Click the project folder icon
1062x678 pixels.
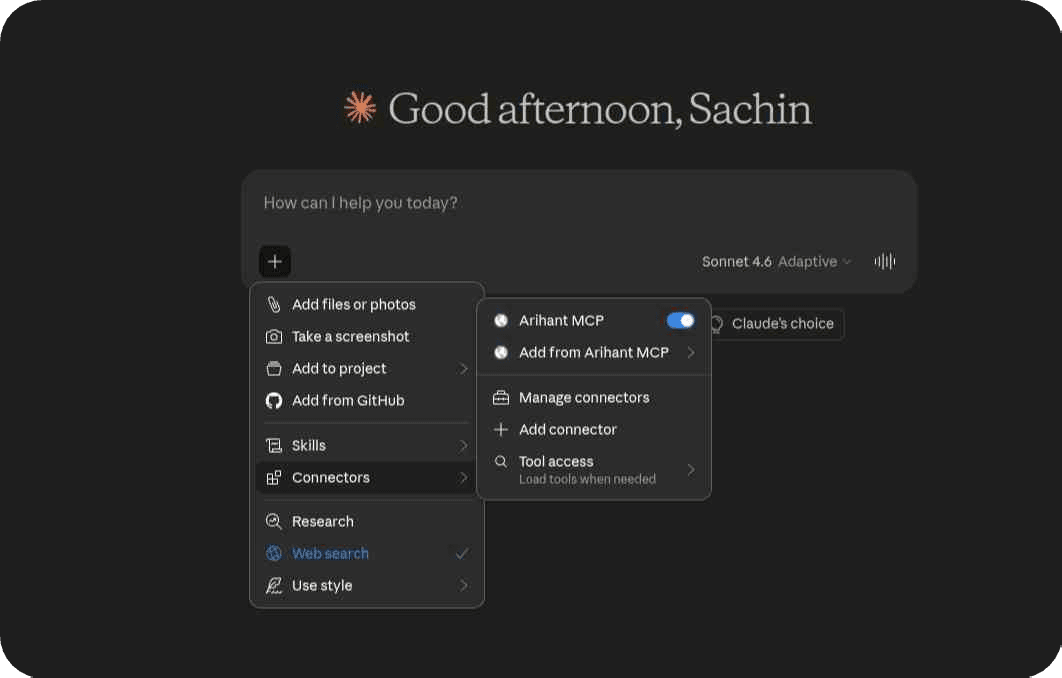[274, 368]
